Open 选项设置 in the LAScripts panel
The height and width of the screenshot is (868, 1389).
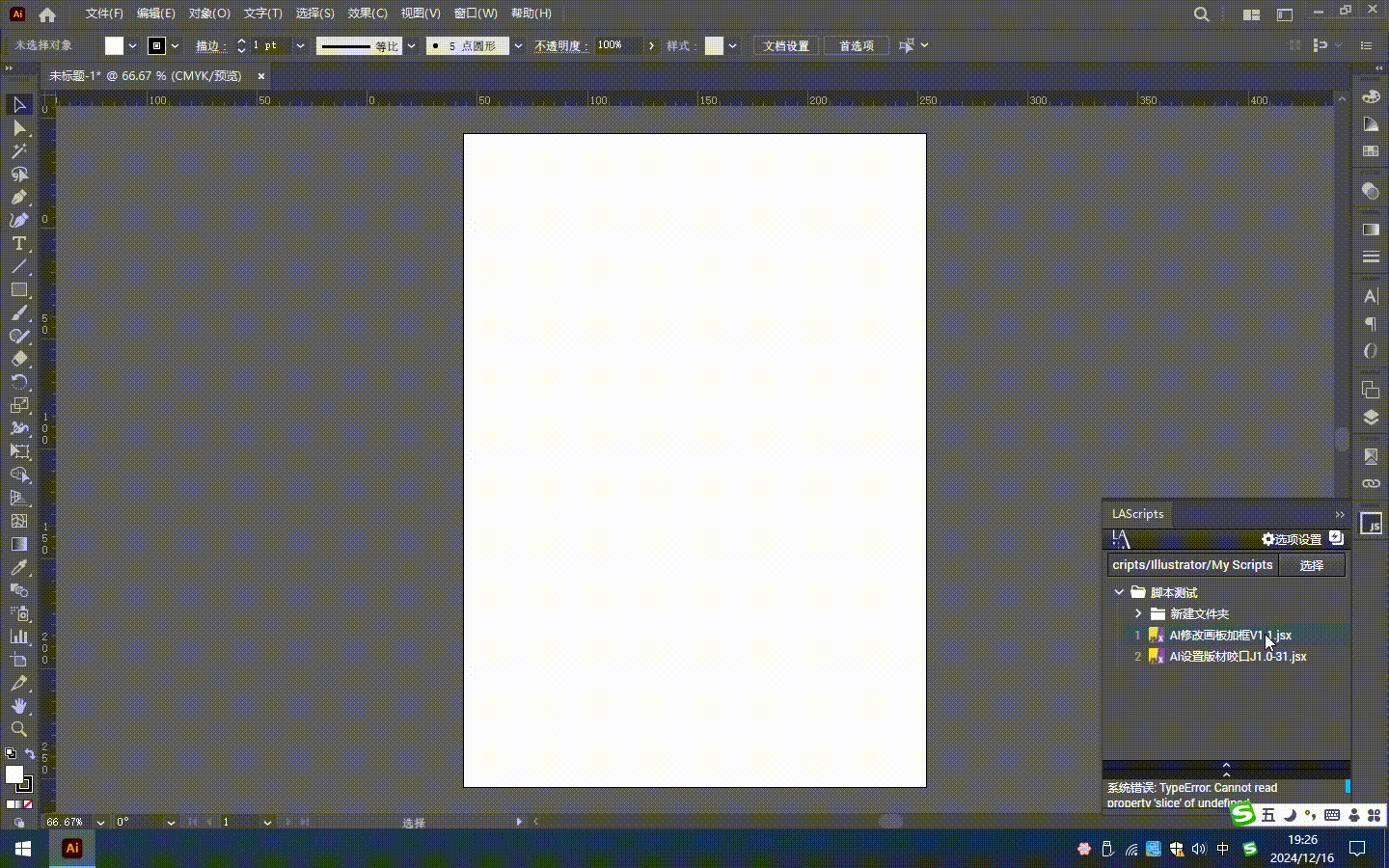[1292, 539]
